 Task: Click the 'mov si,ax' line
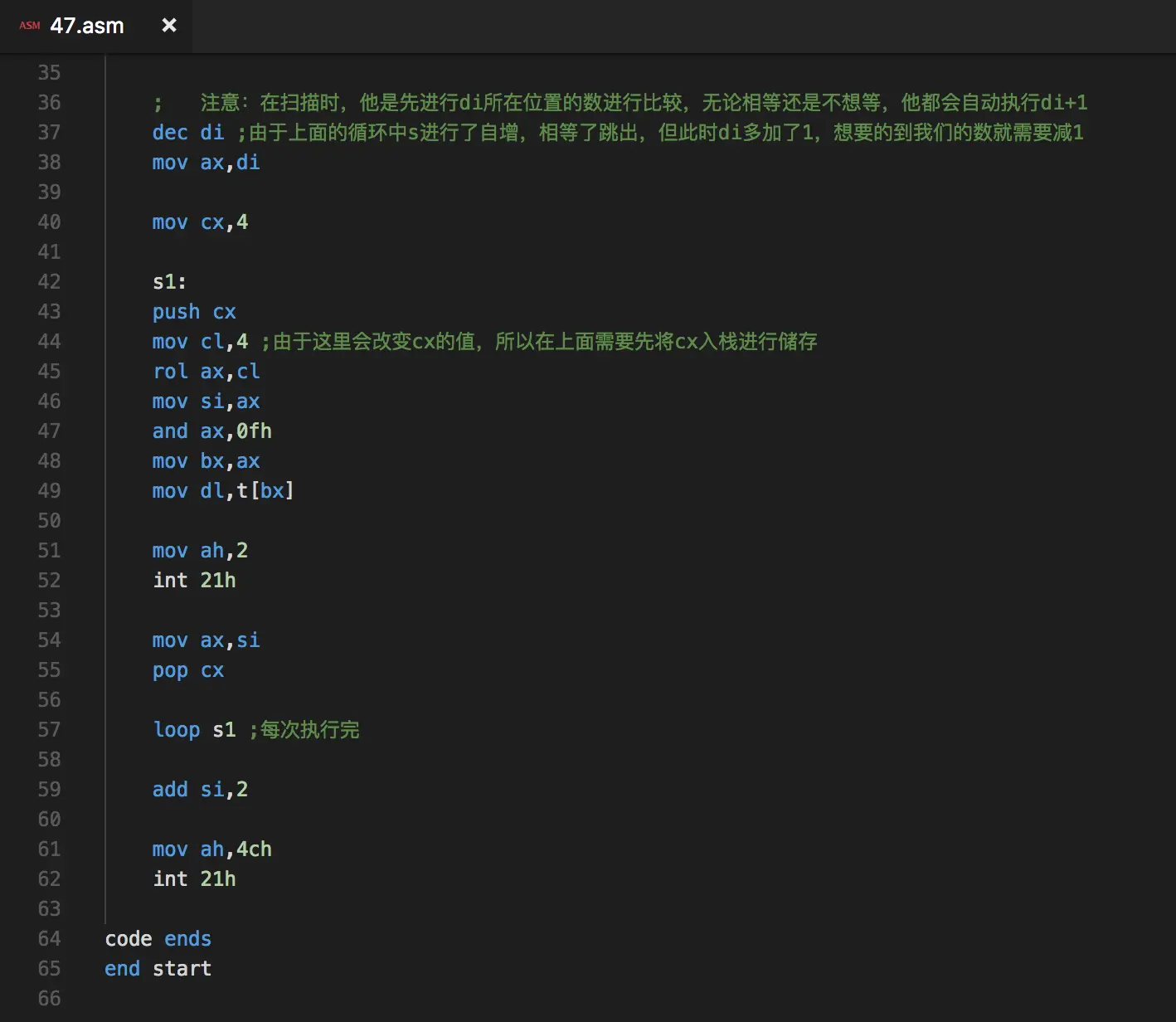(207, 401)
